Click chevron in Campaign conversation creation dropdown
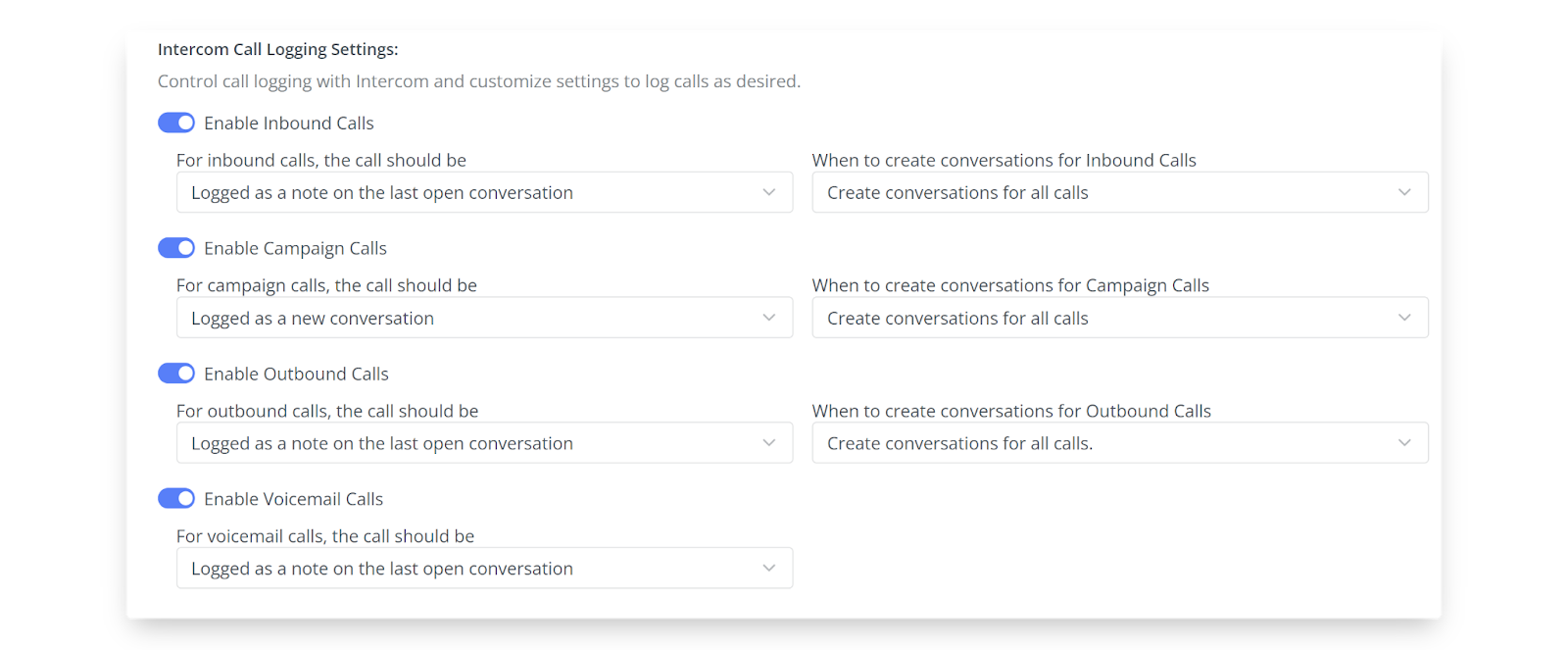 click(x=1404, y=318)
